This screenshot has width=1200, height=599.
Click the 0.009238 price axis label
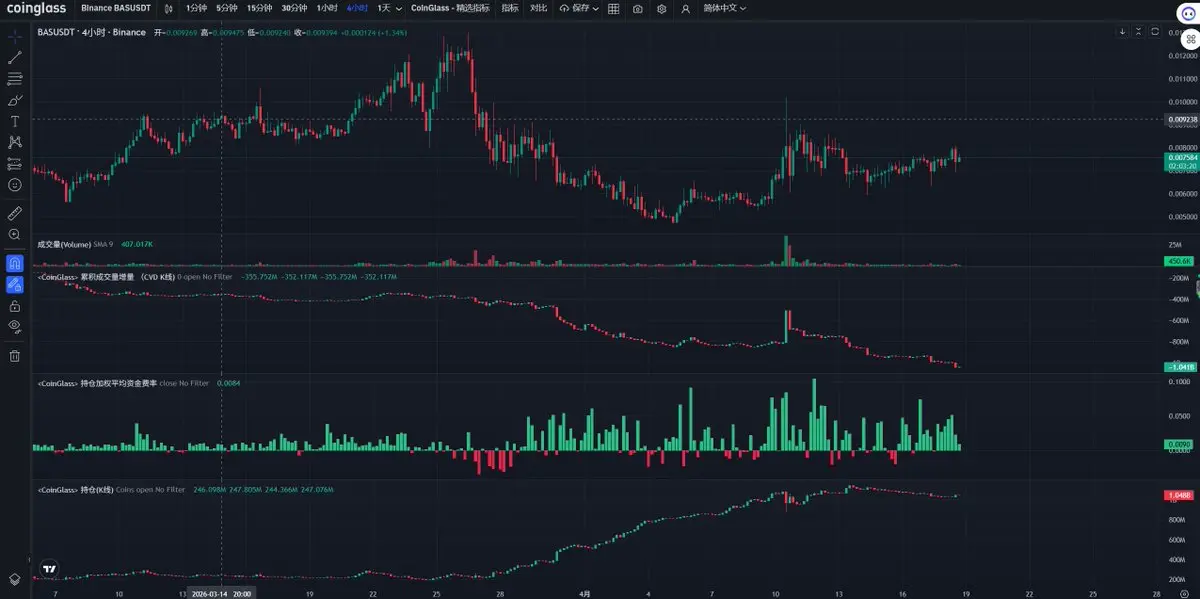[x=1182, y=119]
